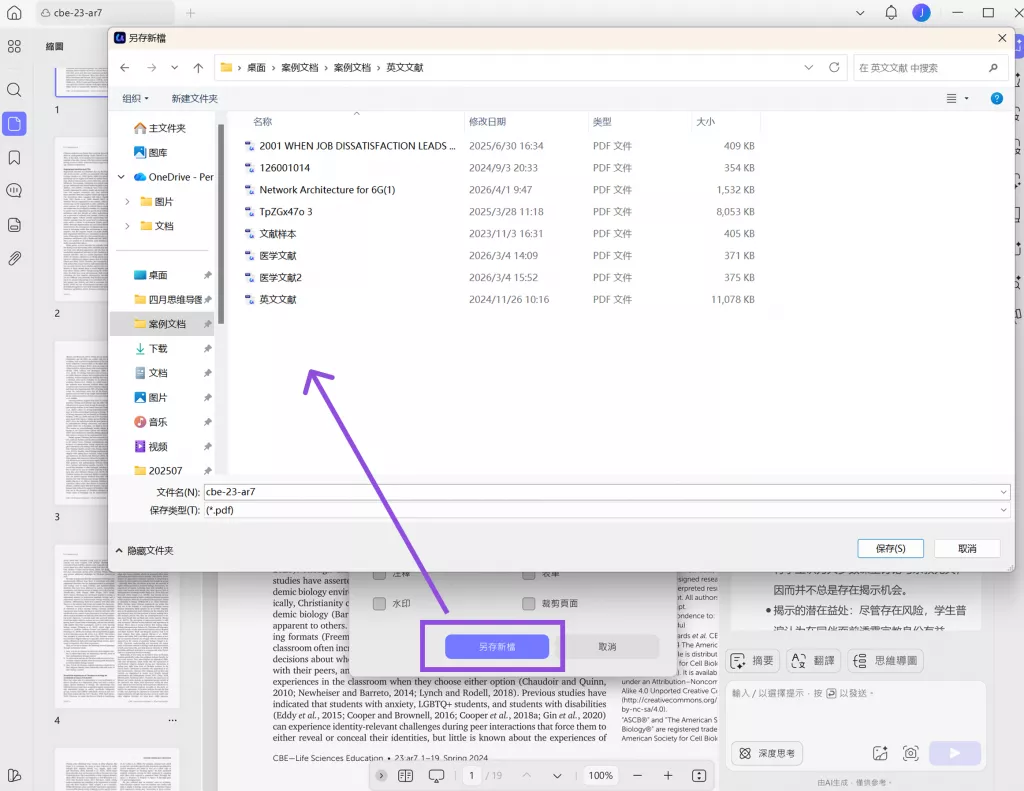
Task: Open the thumbnails grid icon in the left sidebar
Action: pos(14,46)
